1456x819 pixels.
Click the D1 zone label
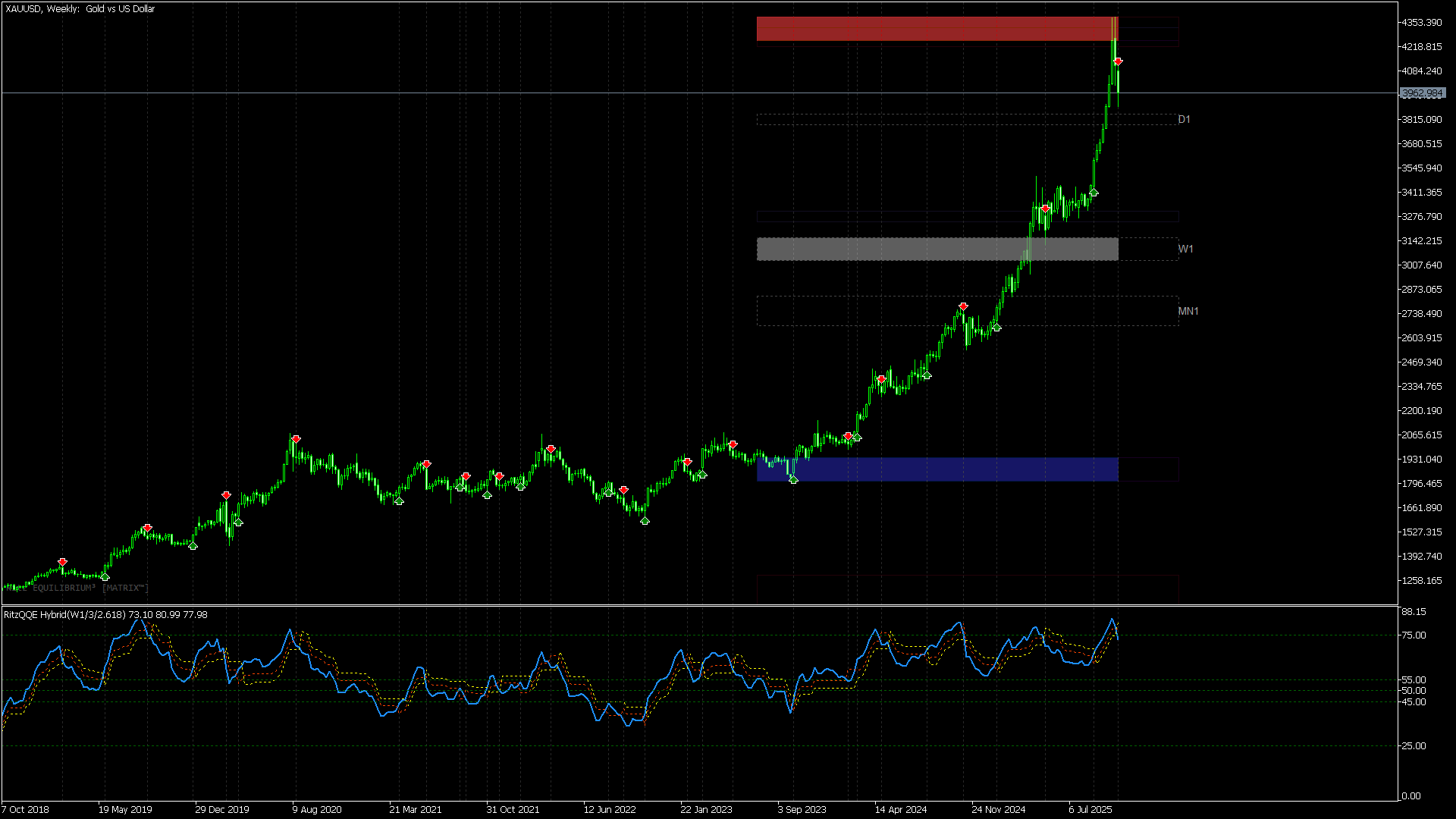[1184, 119]
